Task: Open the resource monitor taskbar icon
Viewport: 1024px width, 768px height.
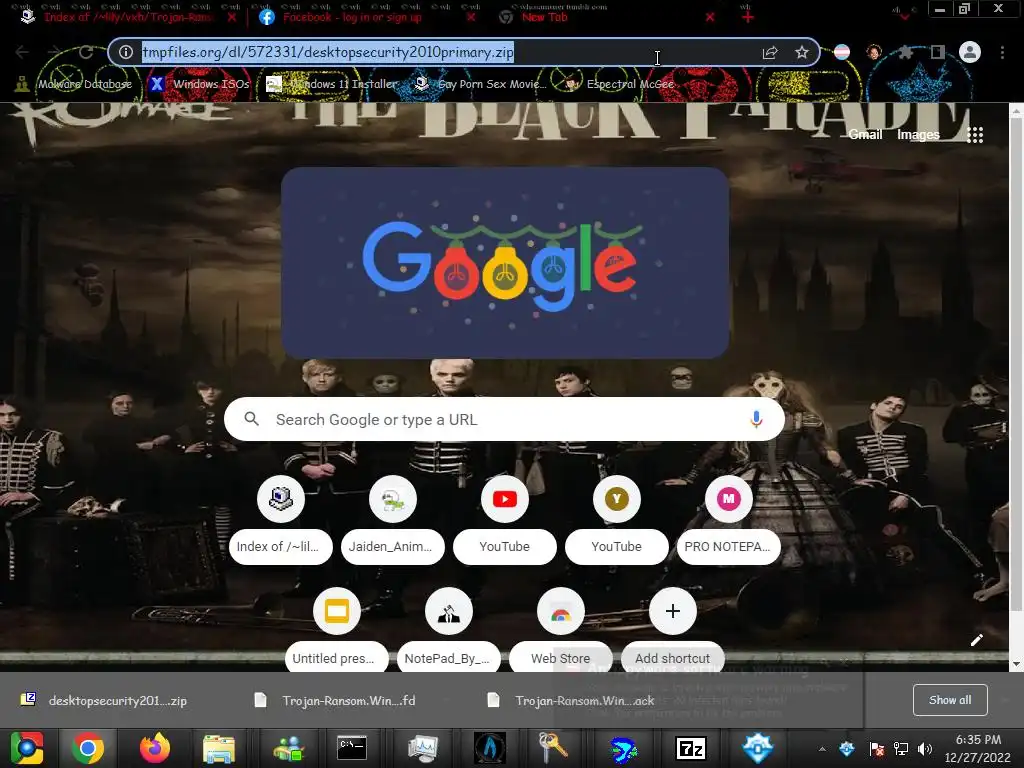Action: coord(423,748)
